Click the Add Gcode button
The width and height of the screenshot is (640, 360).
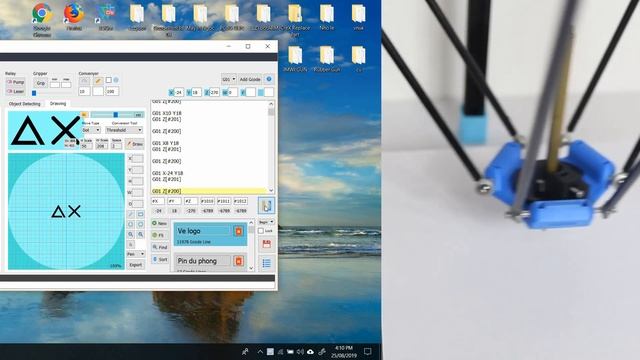(250, 79)
